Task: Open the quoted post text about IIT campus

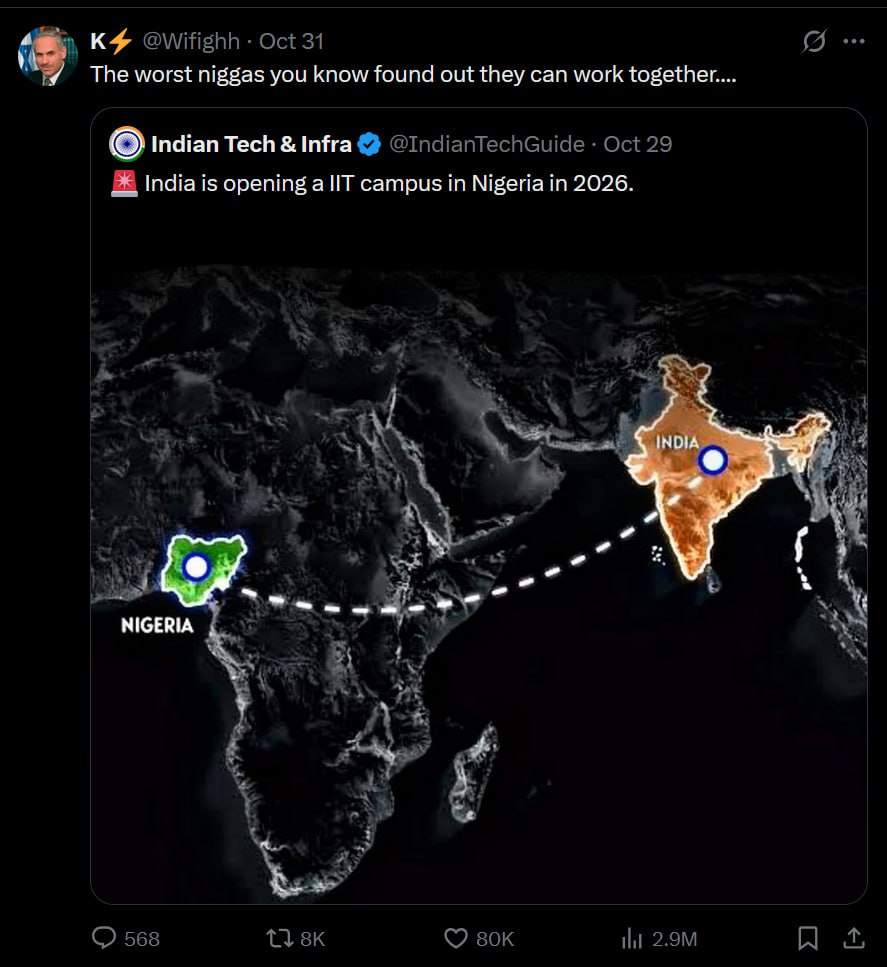Action: pos(389,184)
